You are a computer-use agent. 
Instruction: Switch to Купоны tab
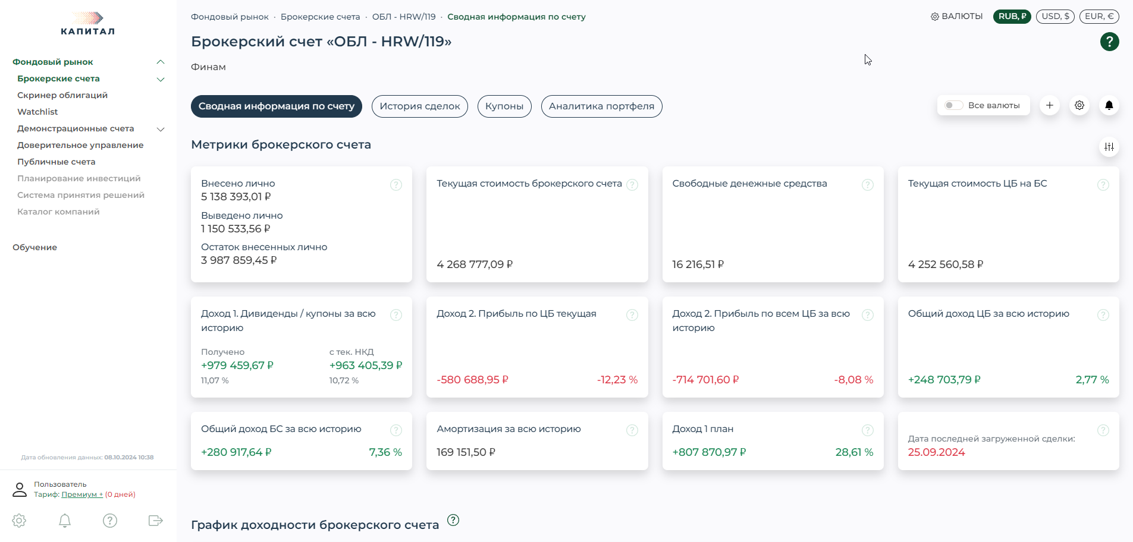[504, 106]
